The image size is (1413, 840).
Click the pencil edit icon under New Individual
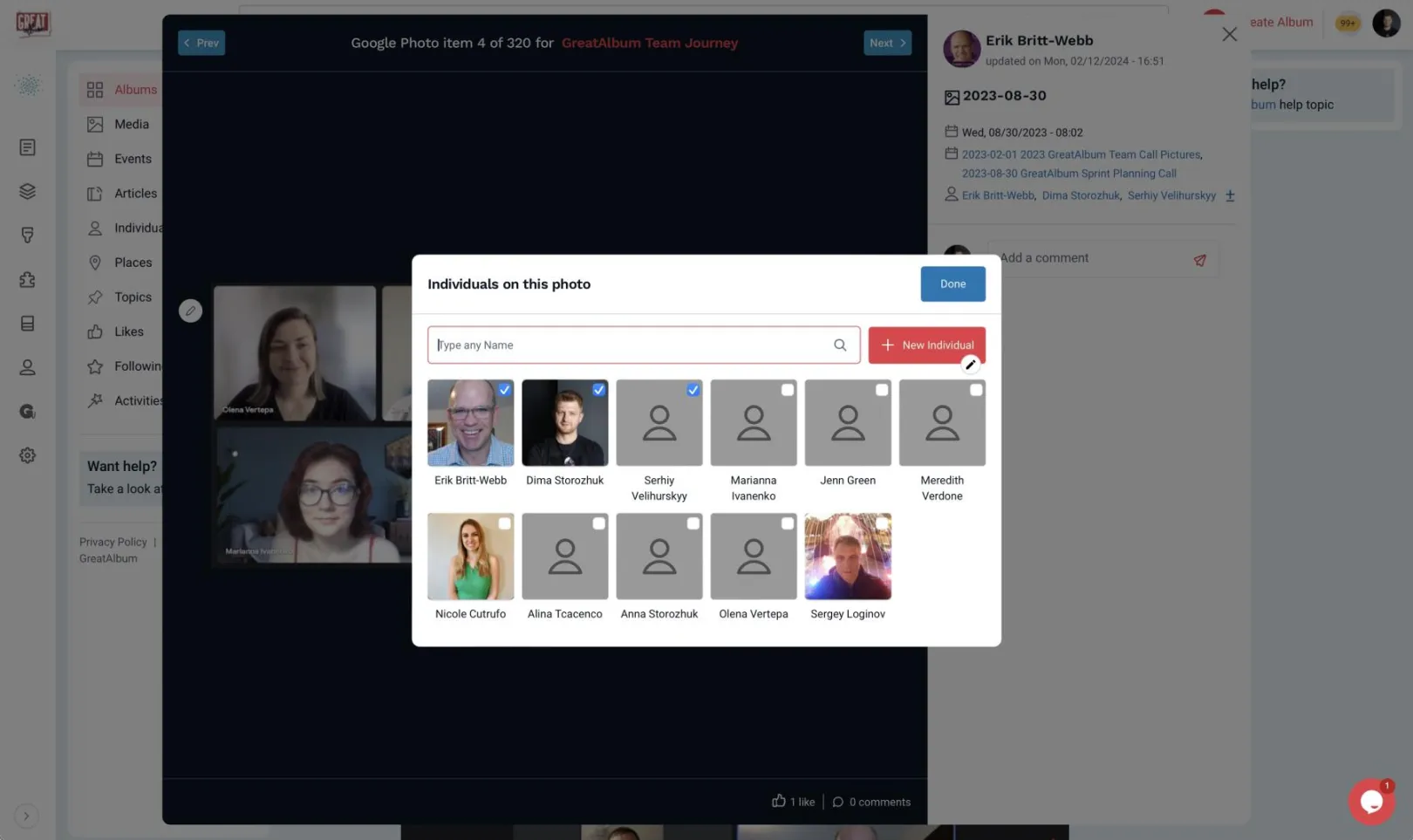(970, 365)
